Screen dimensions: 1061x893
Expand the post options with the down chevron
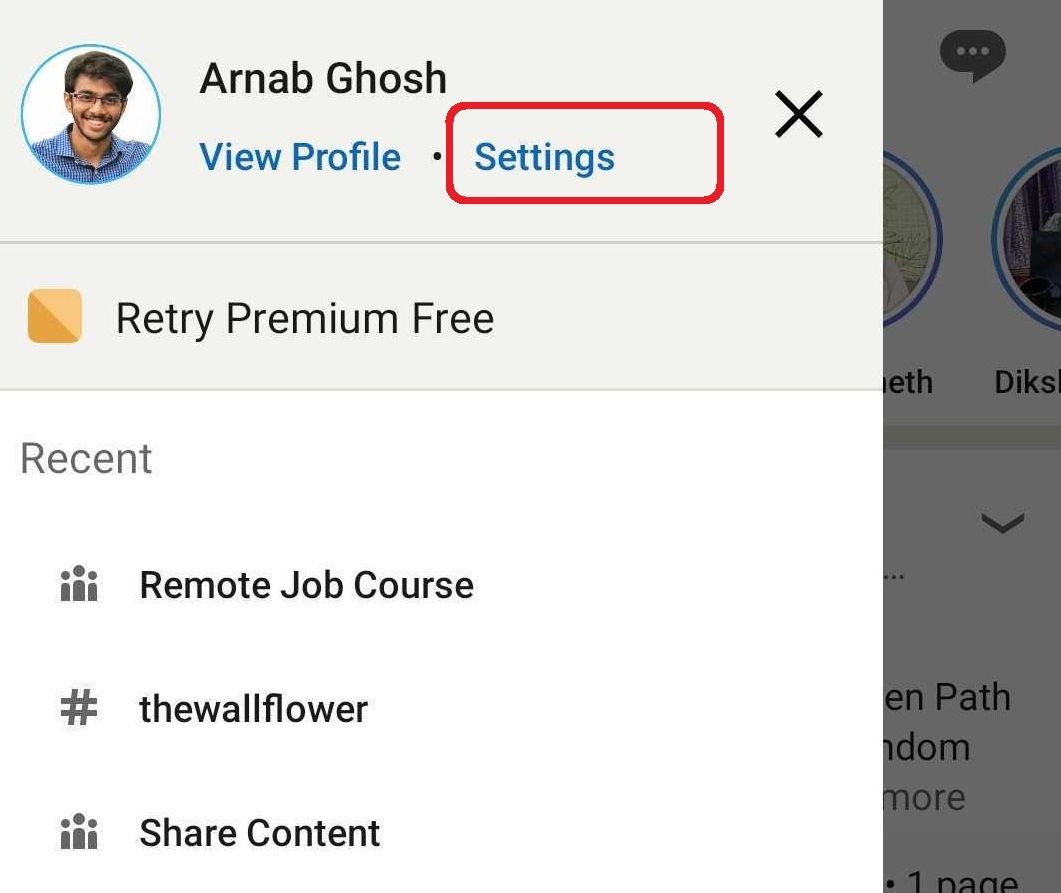[x=1002, y=523]
